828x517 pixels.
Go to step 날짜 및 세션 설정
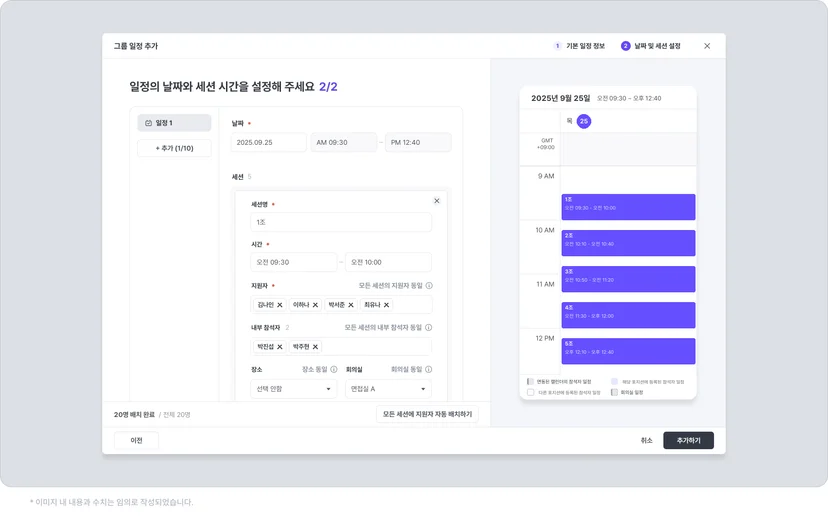pos(657,46)
